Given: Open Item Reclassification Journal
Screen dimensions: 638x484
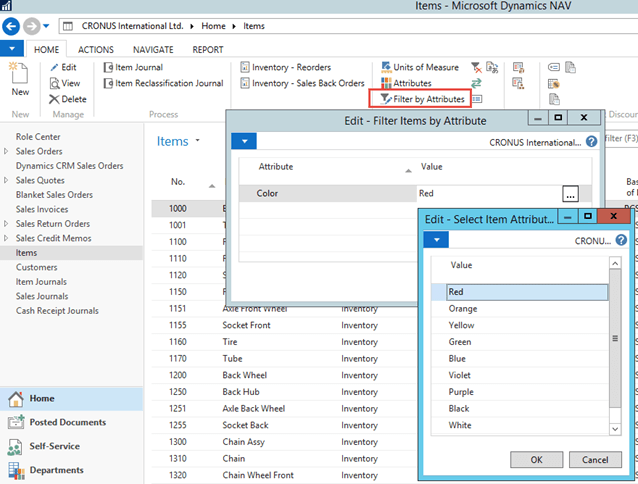Looking at the screenshot, I should click(164, 83).
